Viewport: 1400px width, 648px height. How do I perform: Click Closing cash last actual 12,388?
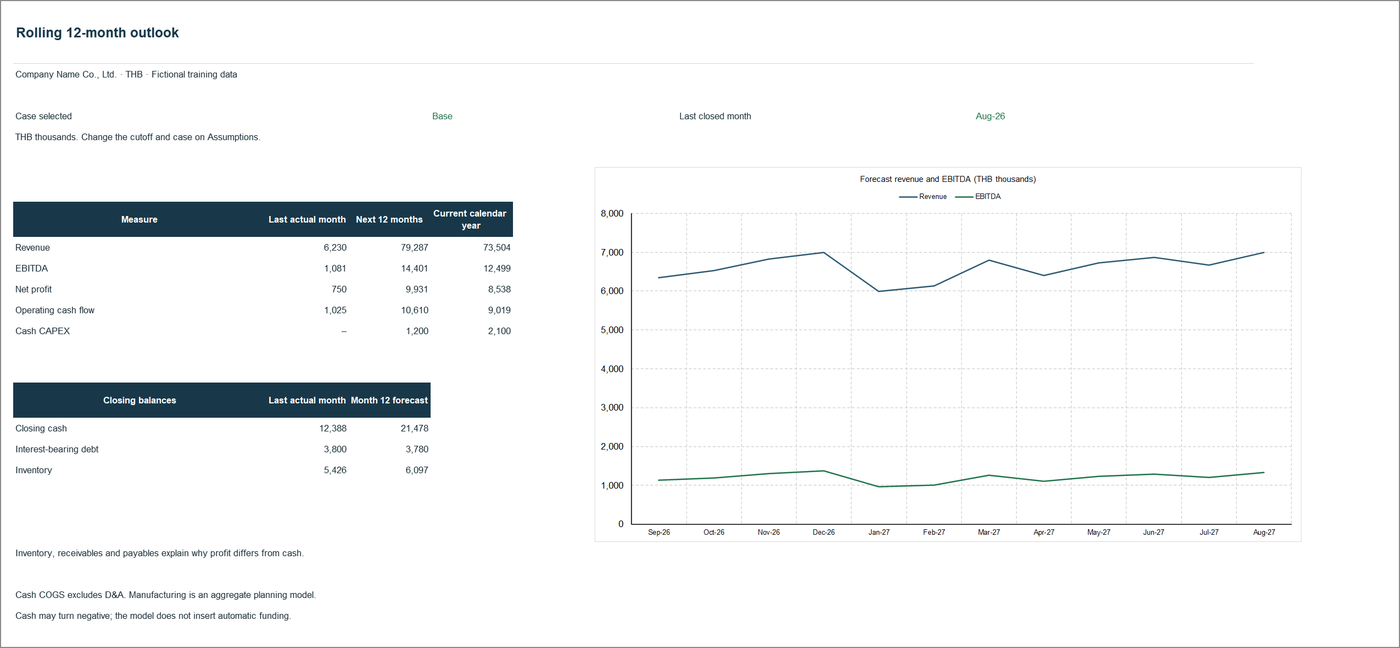pos(332,428)
